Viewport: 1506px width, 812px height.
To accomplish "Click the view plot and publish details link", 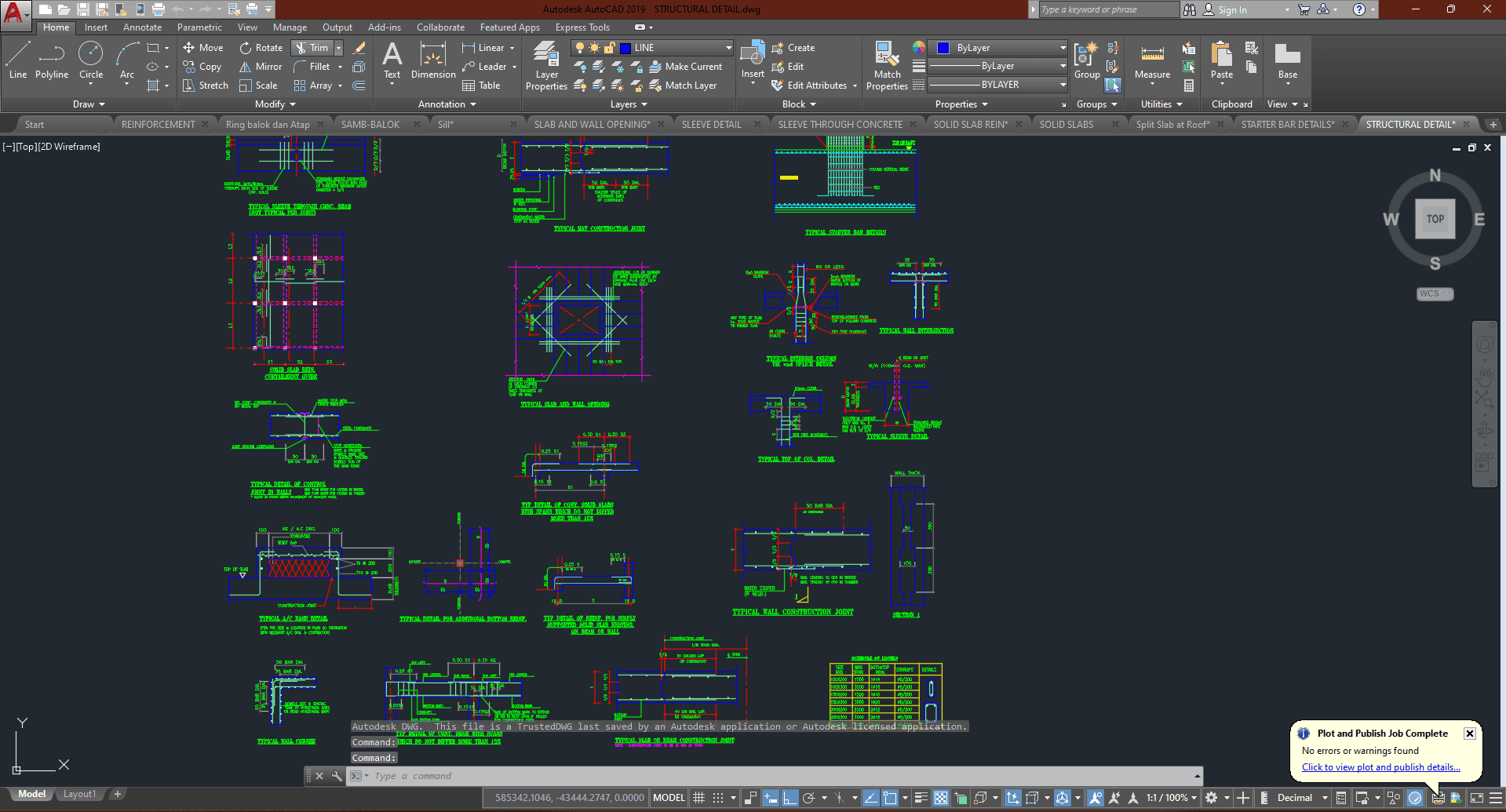I will click(1380, 767).
